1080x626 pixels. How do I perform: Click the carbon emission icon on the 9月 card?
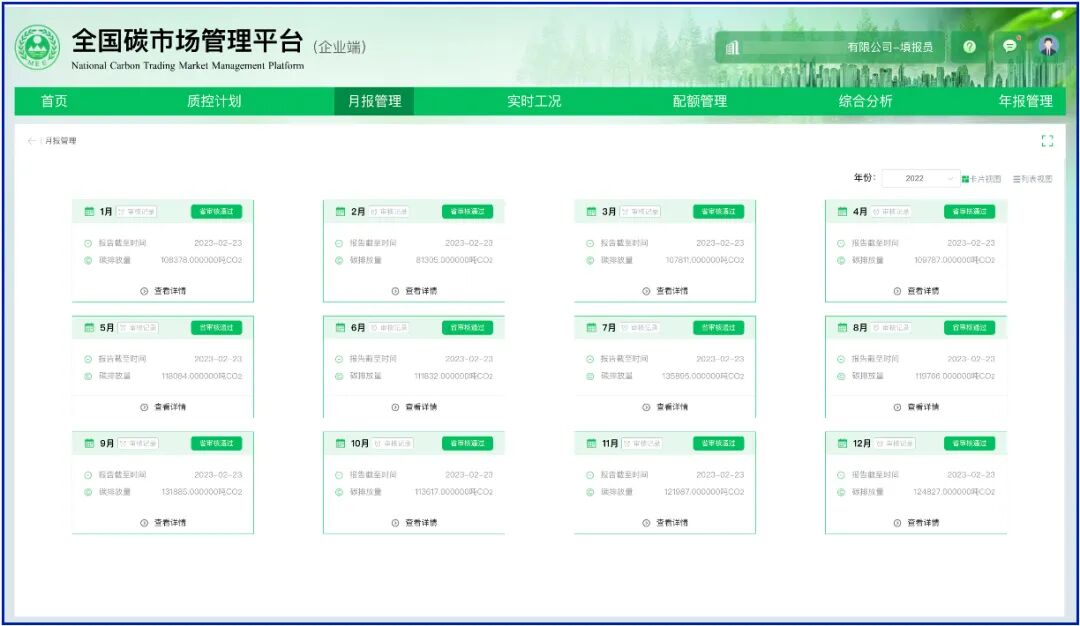pyautogui.click(x=87, y=492)
